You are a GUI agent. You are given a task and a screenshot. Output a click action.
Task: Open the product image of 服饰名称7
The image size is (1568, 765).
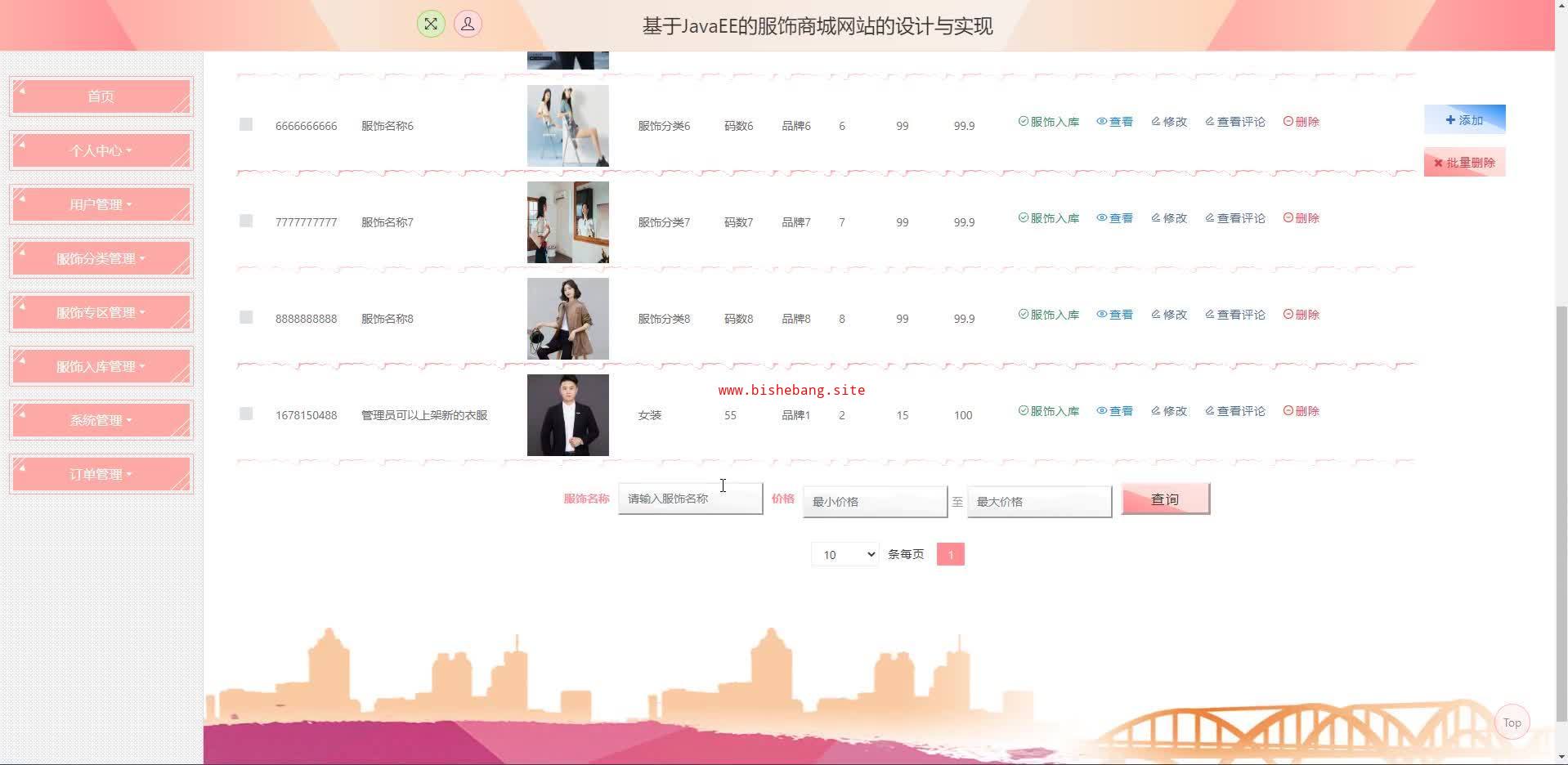[568, 222]
